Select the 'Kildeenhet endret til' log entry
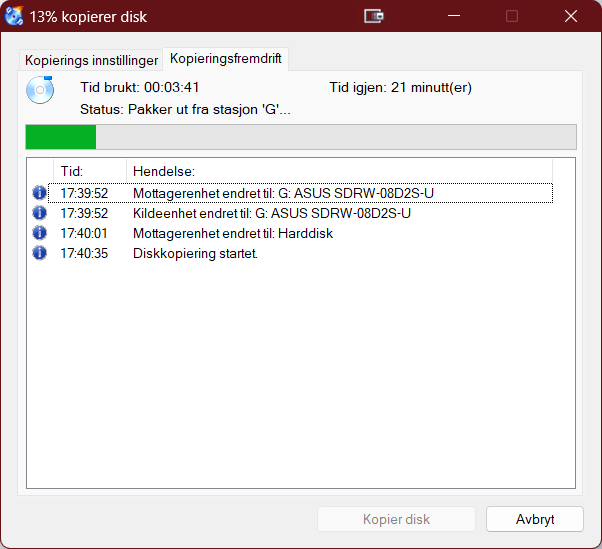 click(271, 213)
